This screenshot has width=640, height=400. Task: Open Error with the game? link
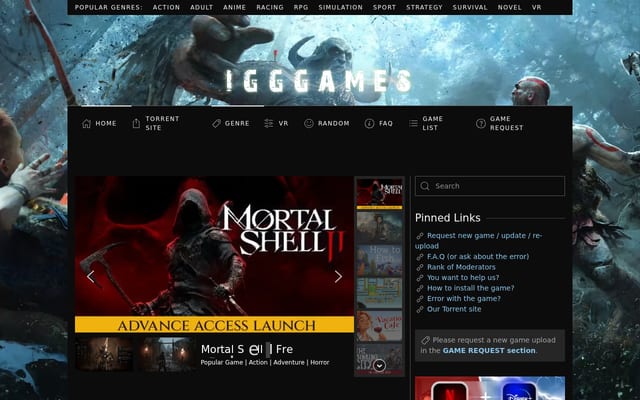464,299
